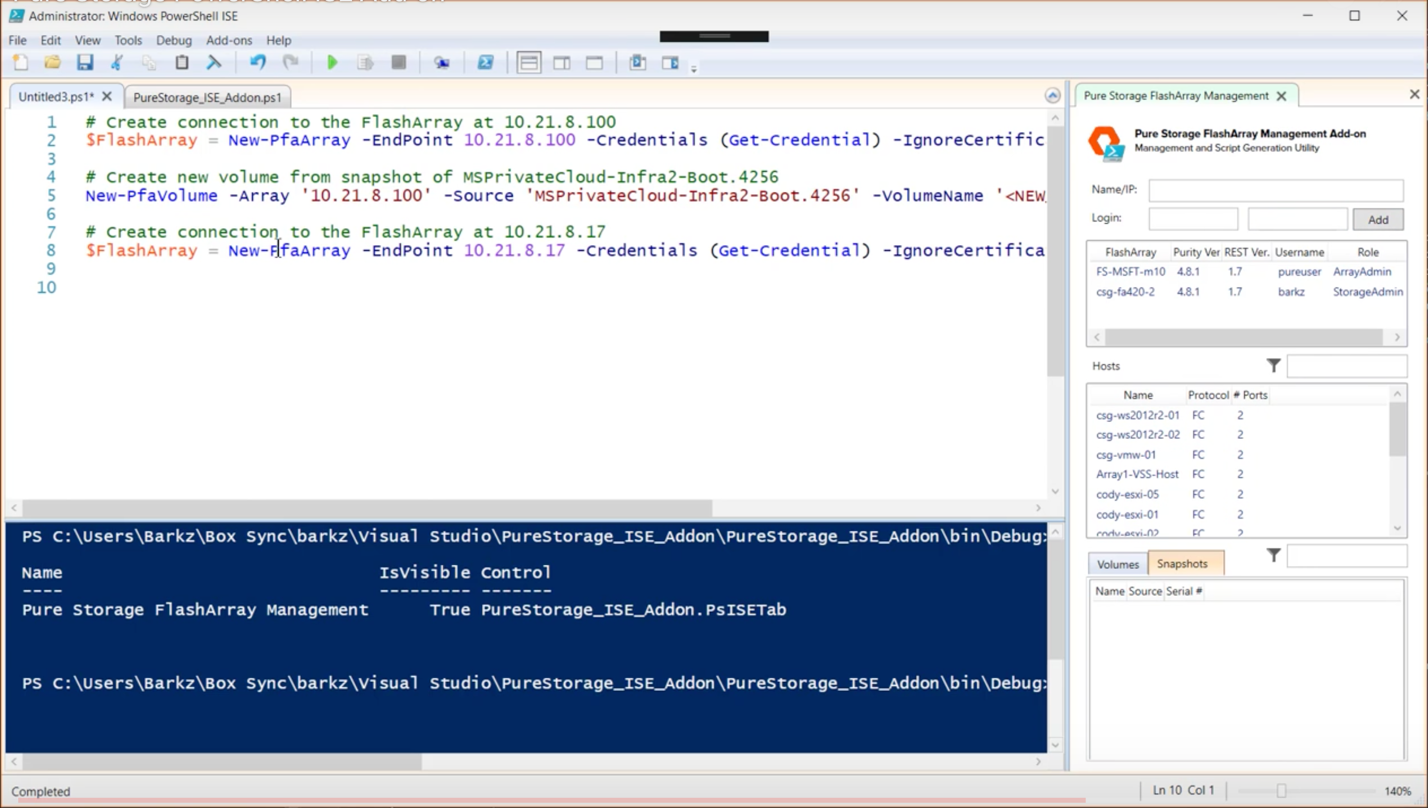Open the Debug menu
This screenshot has width=1428, height=808.
(174, 40)
